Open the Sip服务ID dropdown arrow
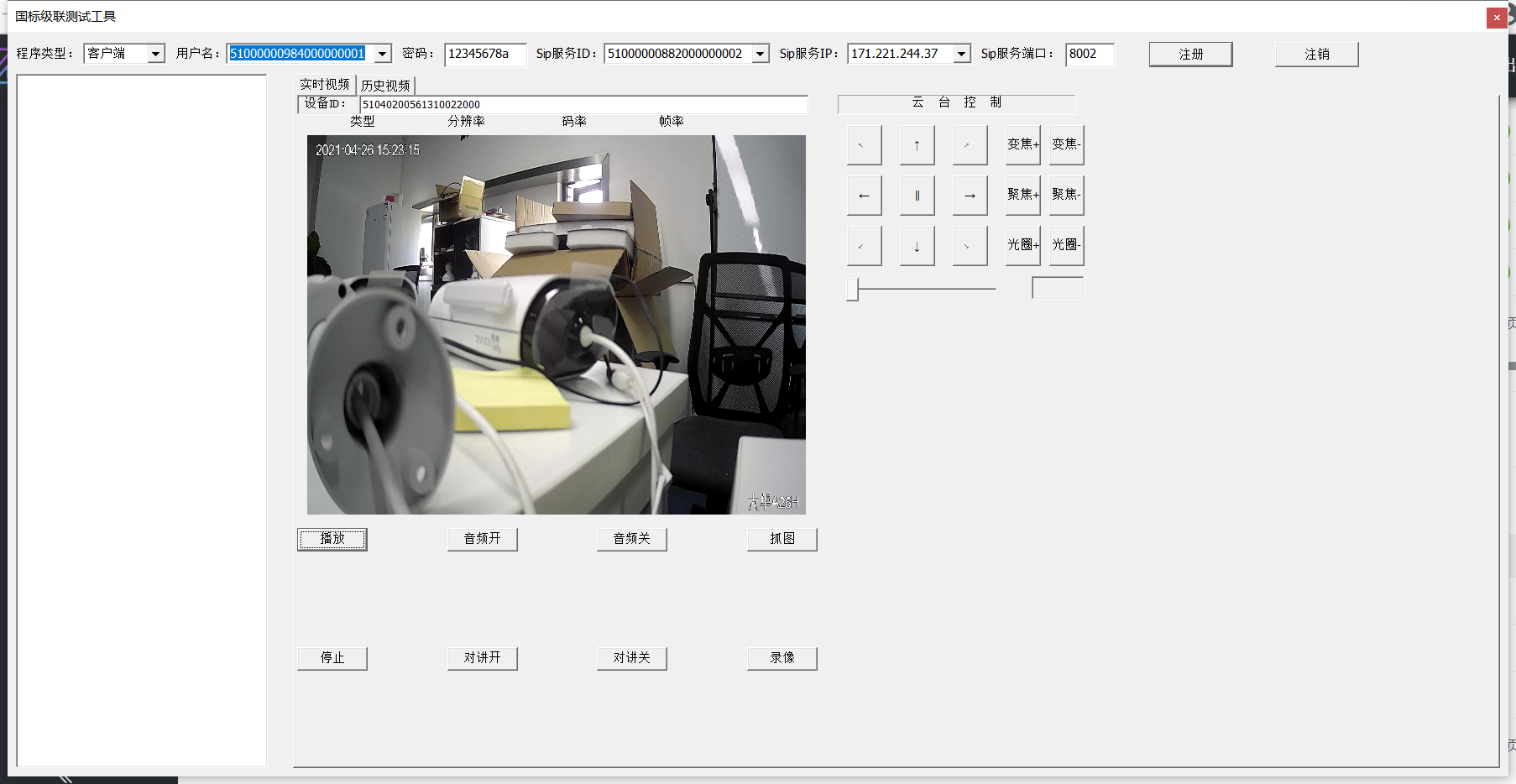This screenshot has width=1516, height=784. pos(761,54)
